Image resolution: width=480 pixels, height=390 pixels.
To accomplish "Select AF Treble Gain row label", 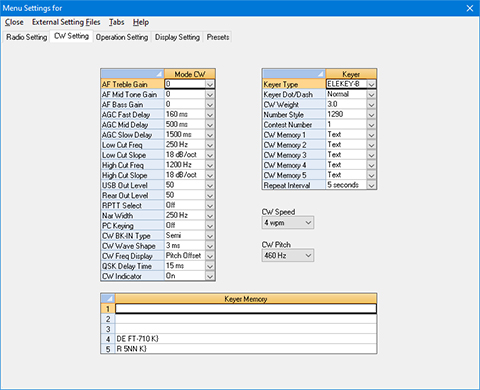I will [x=133, y=84].
